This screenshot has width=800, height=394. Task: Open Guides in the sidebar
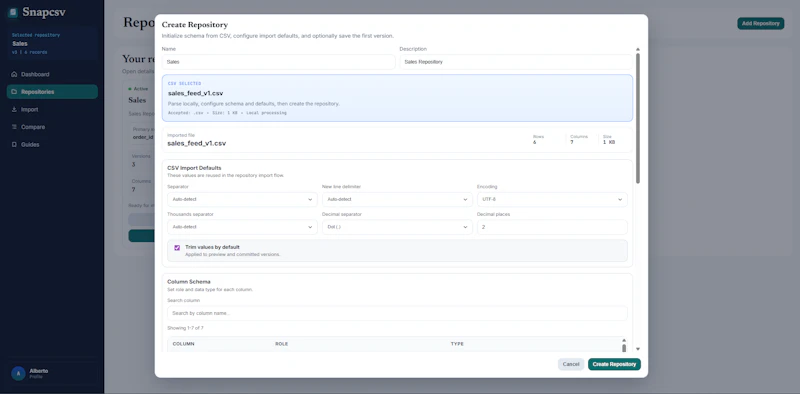click(52, 144)
